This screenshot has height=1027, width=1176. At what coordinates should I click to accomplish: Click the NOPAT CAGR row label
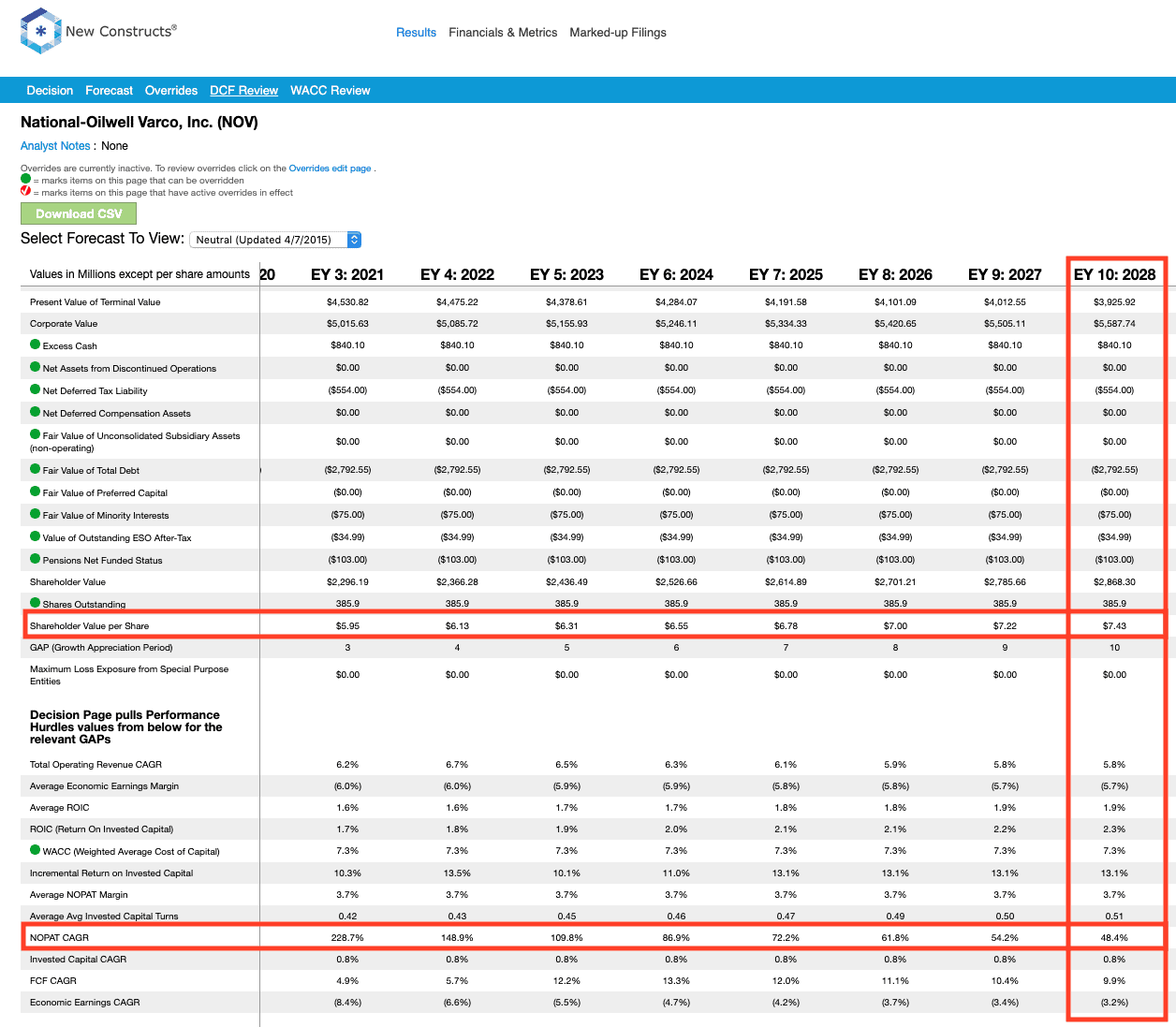[x=59, y=937]
